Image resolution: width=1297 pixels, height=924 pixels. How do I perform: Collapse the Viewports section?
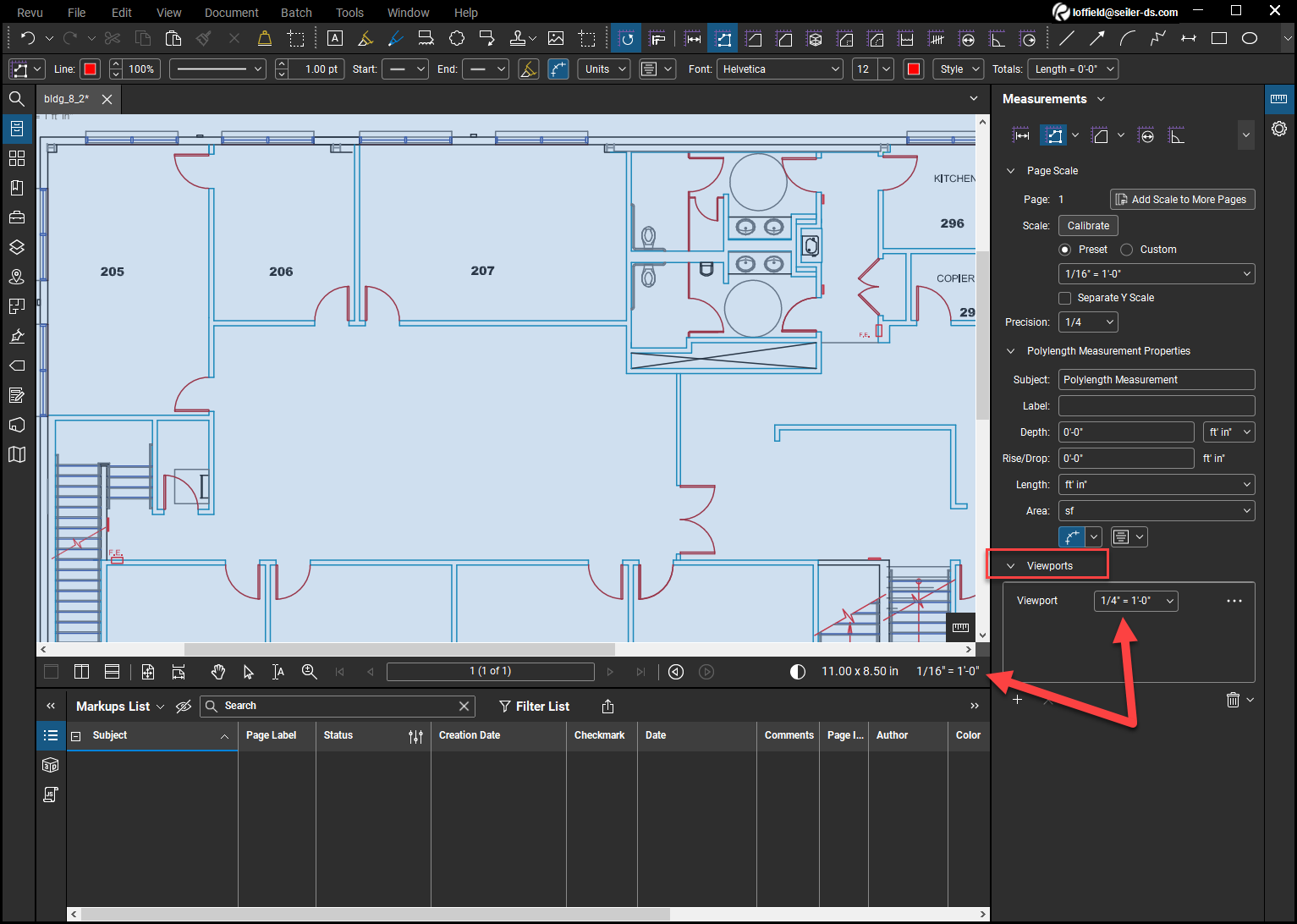pyautogui.click(x=1010, y=566)
